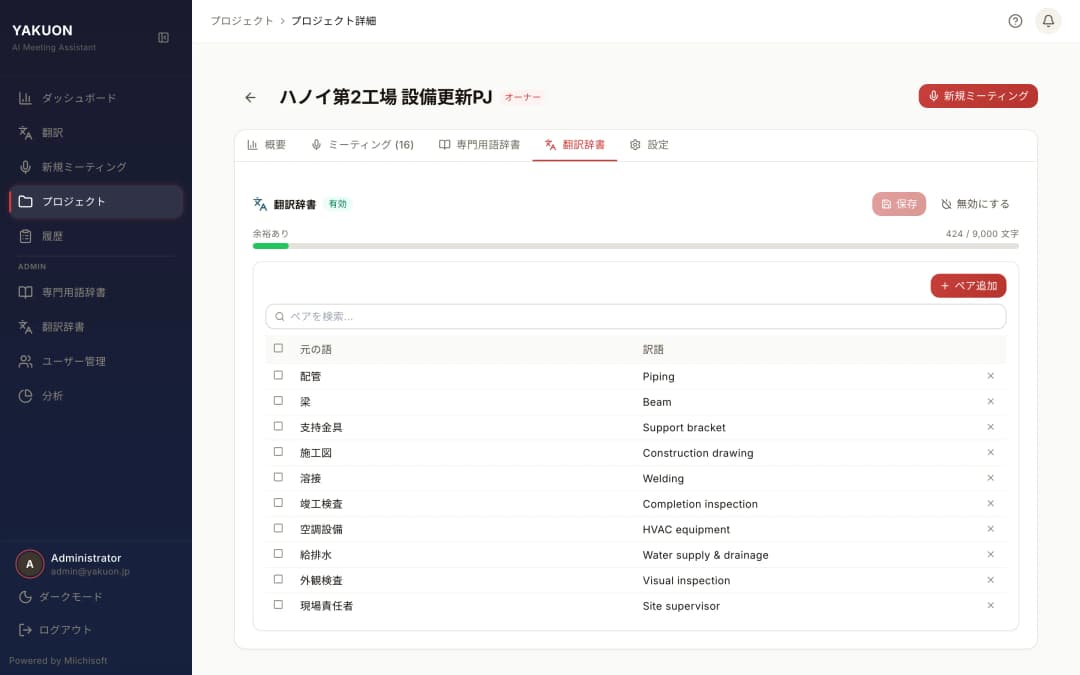Viewport: 1080px width, 675px height.
Task: Click 無効にする button
Action: (x=975, y=204)
